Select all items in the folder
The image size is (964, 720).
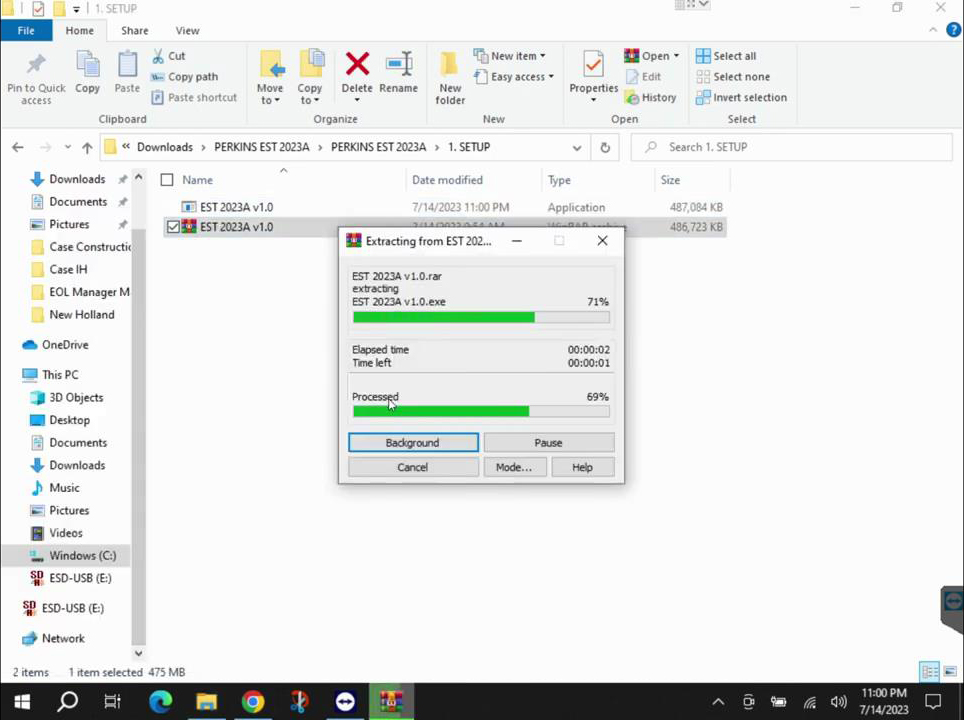point(726,56)
